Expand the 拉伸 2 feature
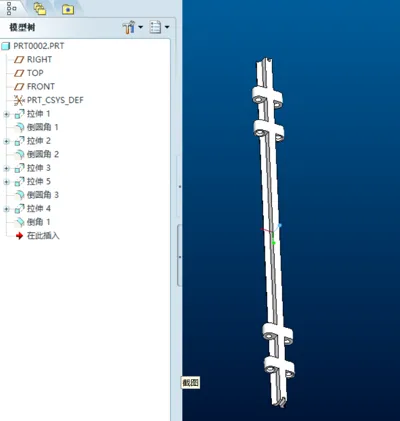The image size is (400, 421). [x=6, y=141]
